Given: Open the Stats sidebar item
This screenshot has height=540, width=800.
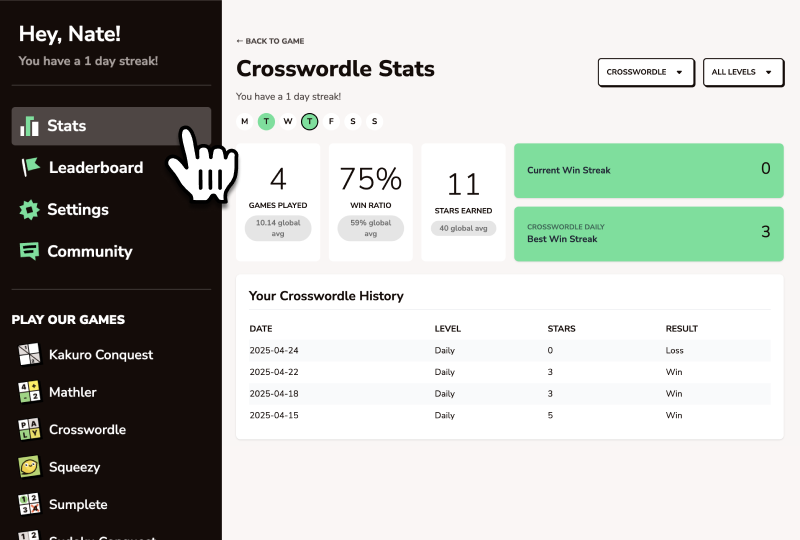Looking at the screenshot, I should [x=111, y=126].
